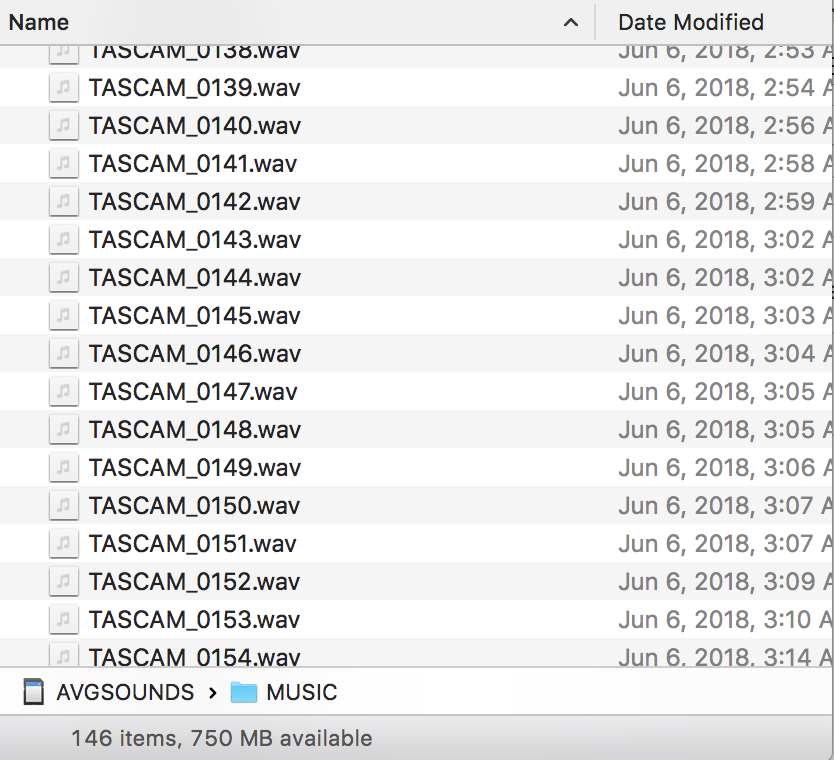Screen dimensions: 834x760
Task: Click the TASCAM_0144.wav audio file icon
Action: point(63,278)
